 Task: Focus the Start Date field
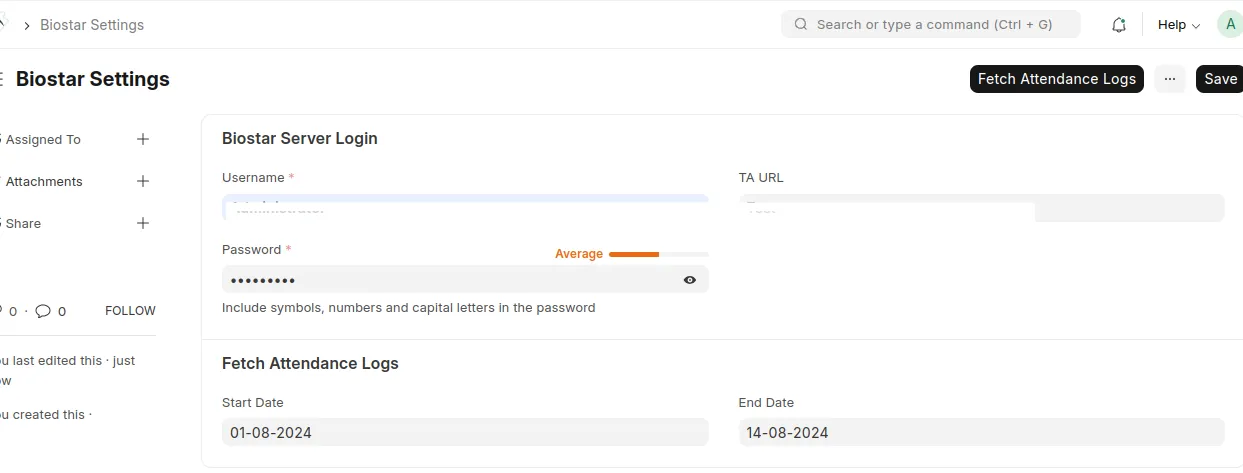[465, 432]
